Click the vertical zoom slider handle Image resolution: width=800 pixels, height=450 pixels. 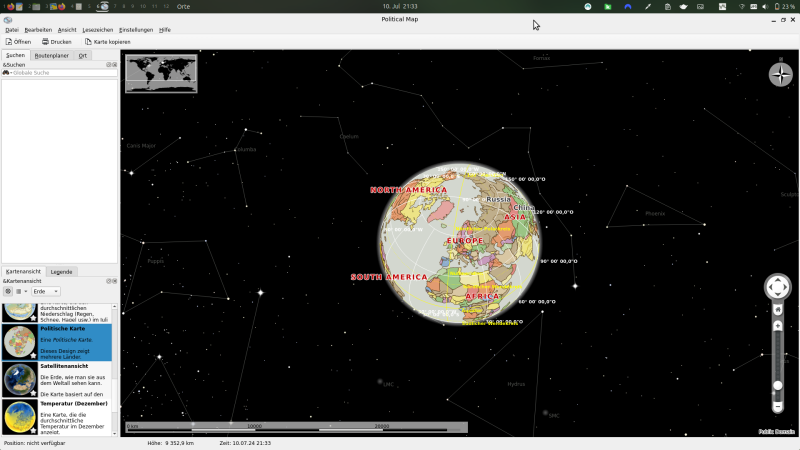(x=778, y=385)
